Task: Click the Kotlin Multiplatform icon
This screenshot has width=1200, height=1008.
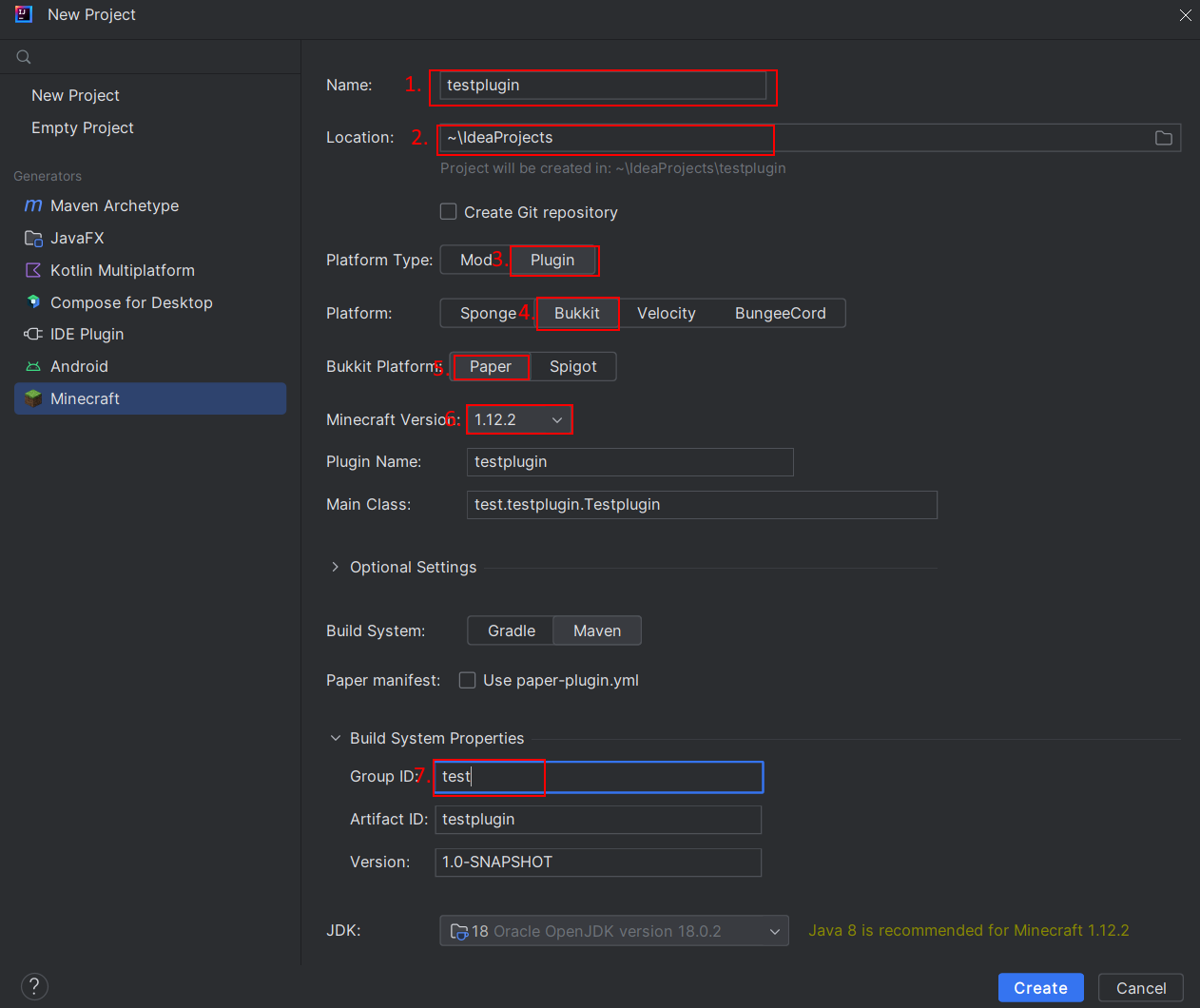Action: click(x=33, y=270)
